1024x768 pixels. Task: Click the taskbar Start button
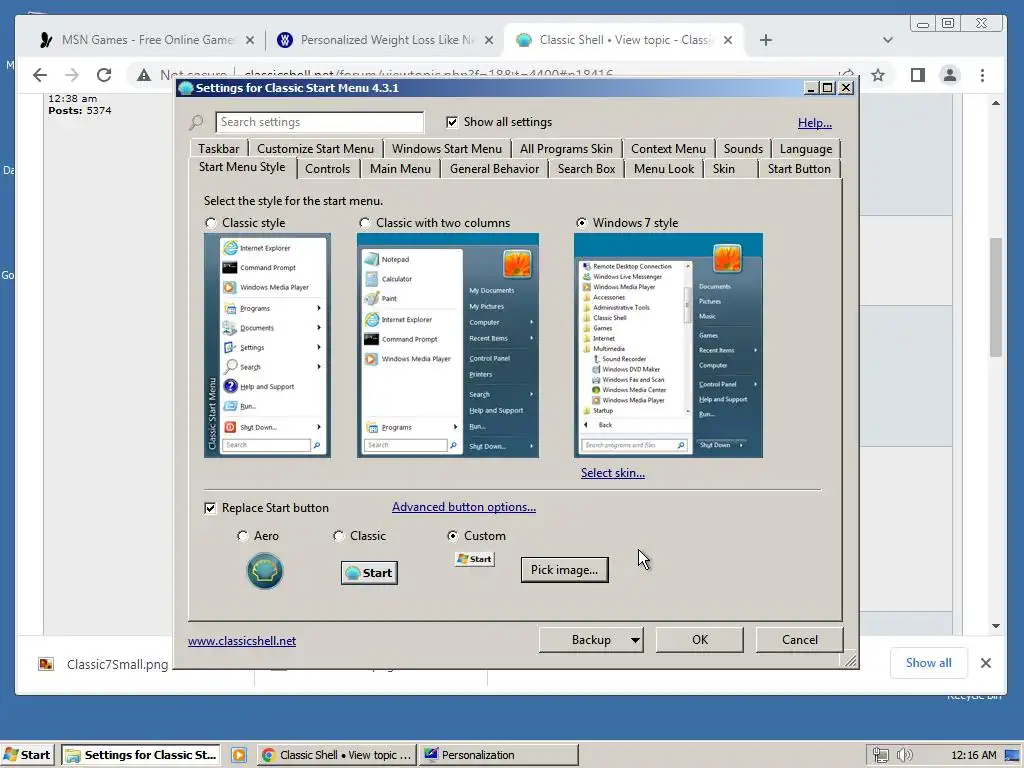coord(27,755)
